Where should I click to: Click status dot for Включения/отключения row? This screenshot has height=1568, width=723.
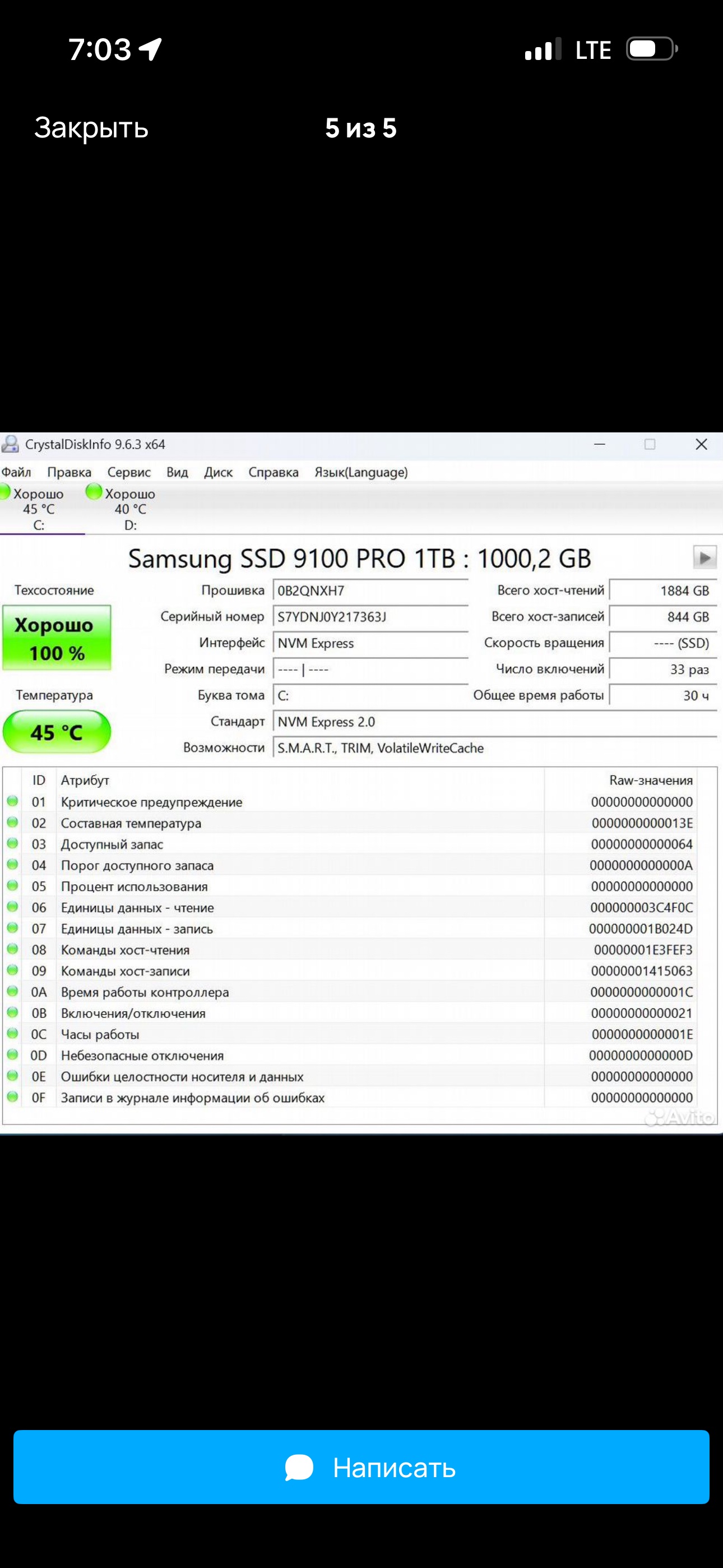[x=12, y=1012]
